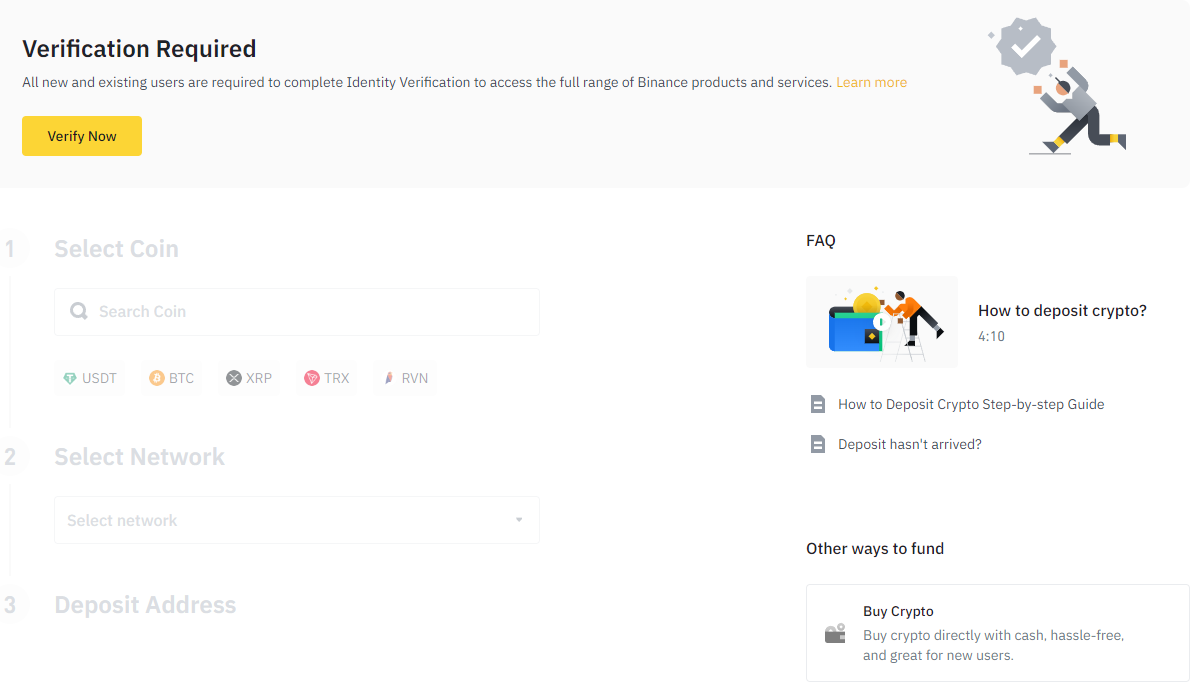Click the Other ways to fund heading
Image resolution: width=1195 pixels, height=690 pixels.
[x=875, y=548]
